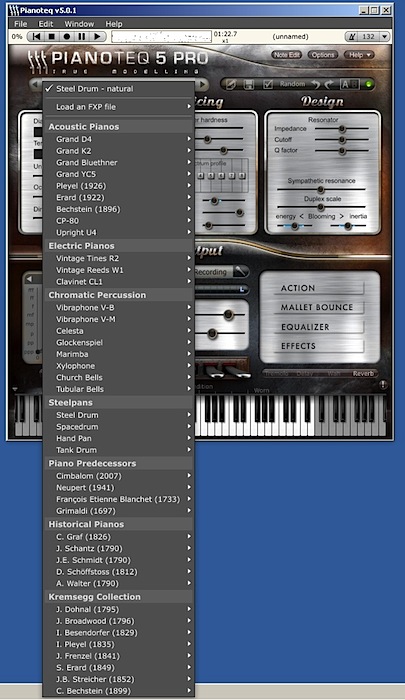Click the exclamation mark warning icon
405x700 pixels.
pyautogui.click(x=383, y=385)
